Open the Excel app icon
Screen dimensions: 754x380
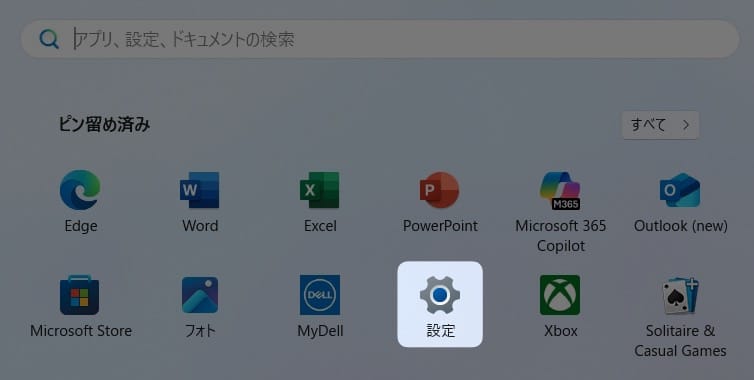coord(320,190)
